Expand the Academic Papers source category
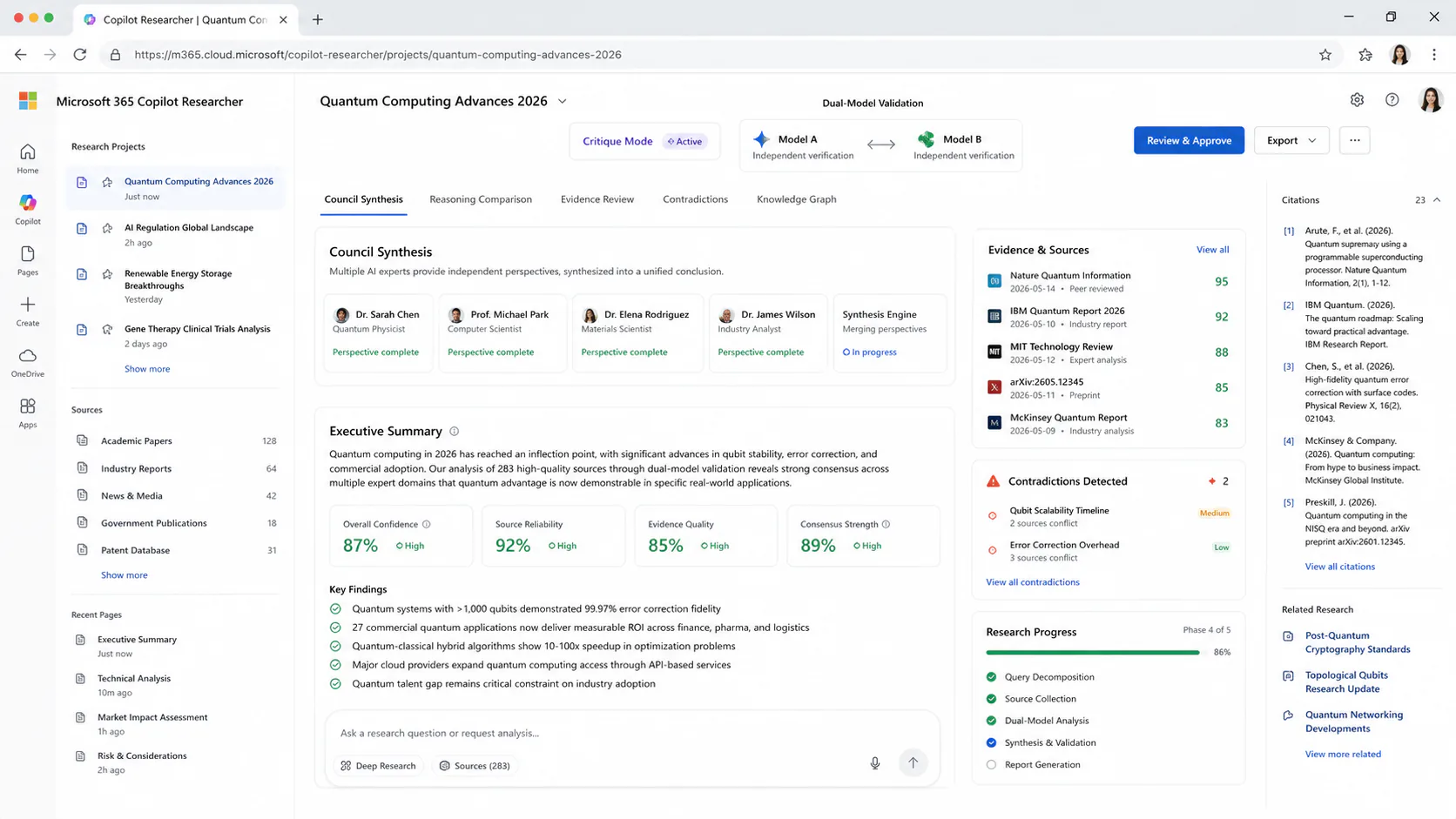1456x819 pixels. click(x=176, y=441)
